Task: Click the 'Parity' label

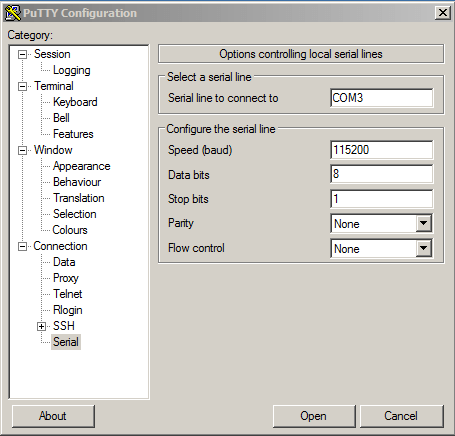Action: pos(181,223)
